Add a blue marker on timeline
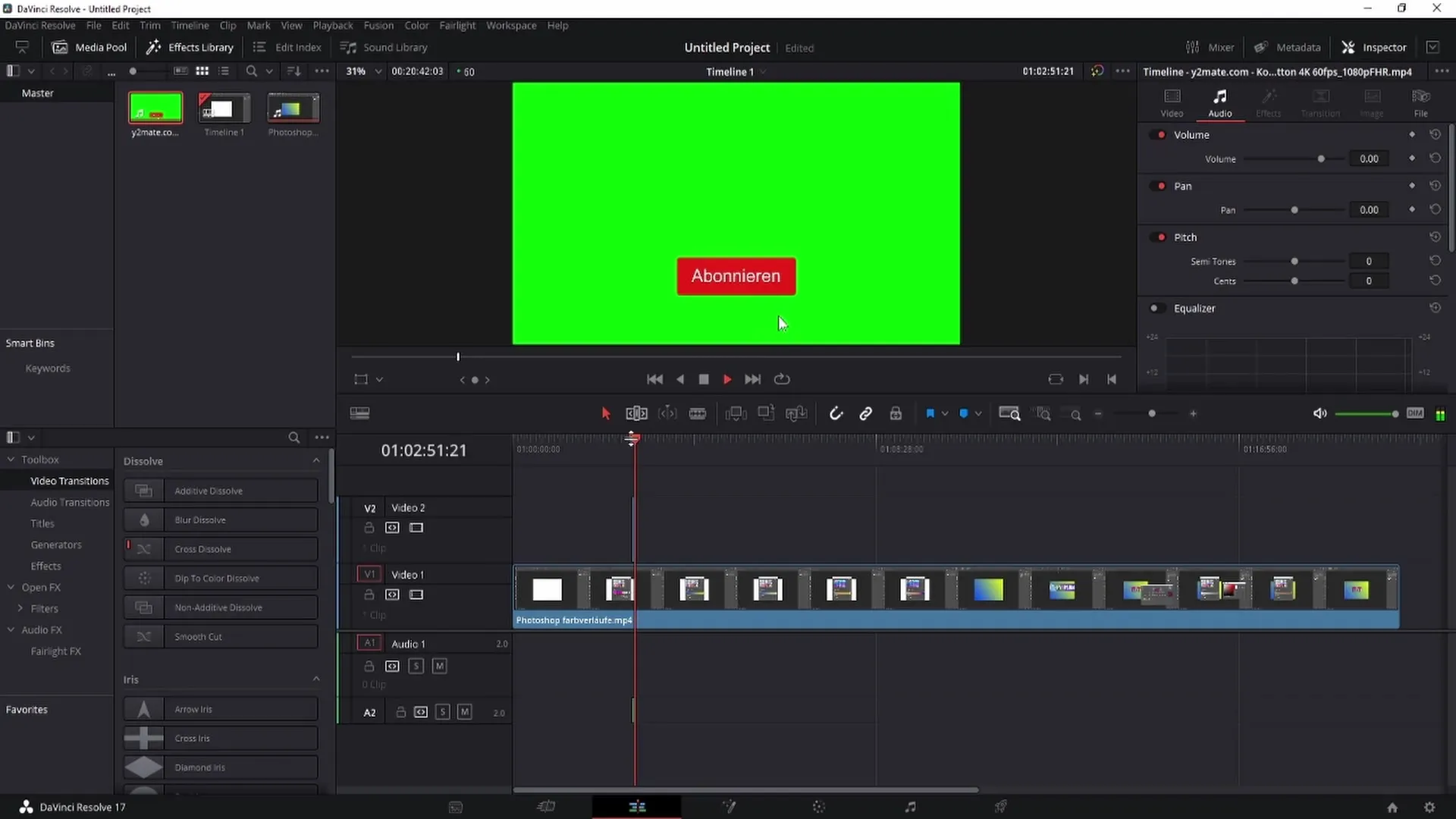Image resolution: width=1456 pixels, height=819 pixels. [x=964, y=413]
